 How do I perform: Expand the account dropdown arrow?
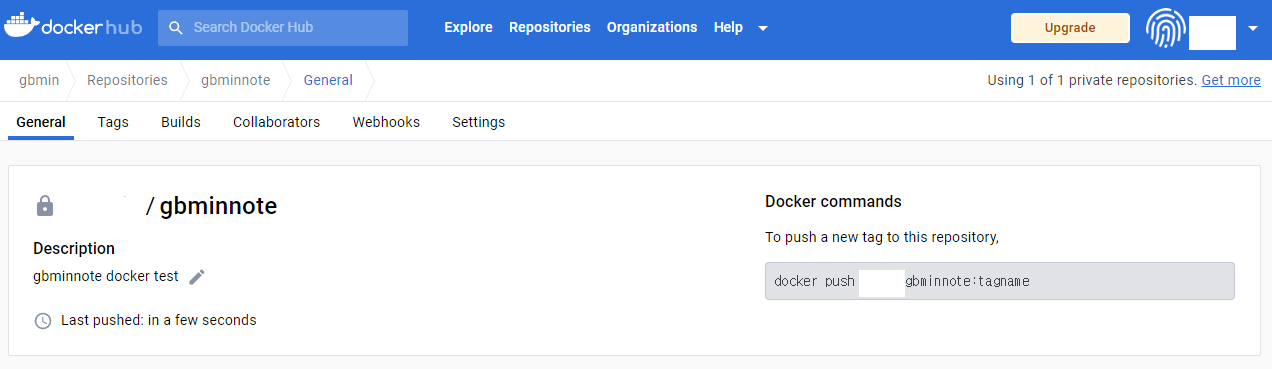coord(1253,28)
